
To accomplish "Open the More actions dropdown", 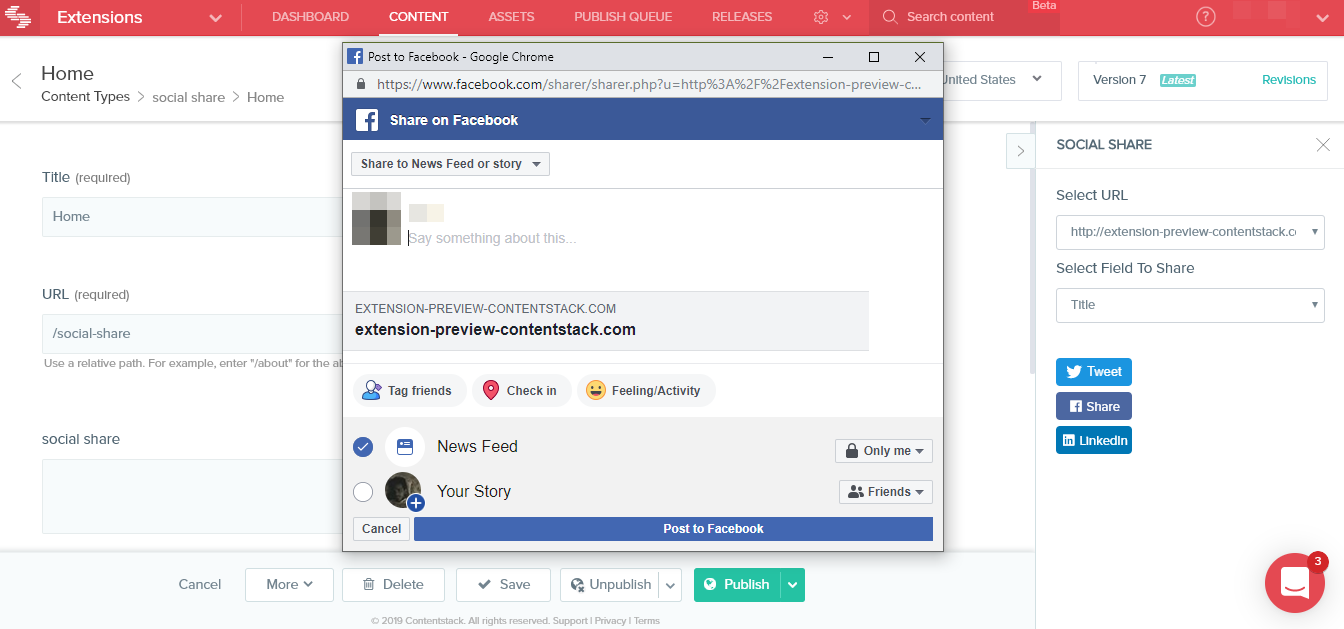I will (x=289, y=585).
